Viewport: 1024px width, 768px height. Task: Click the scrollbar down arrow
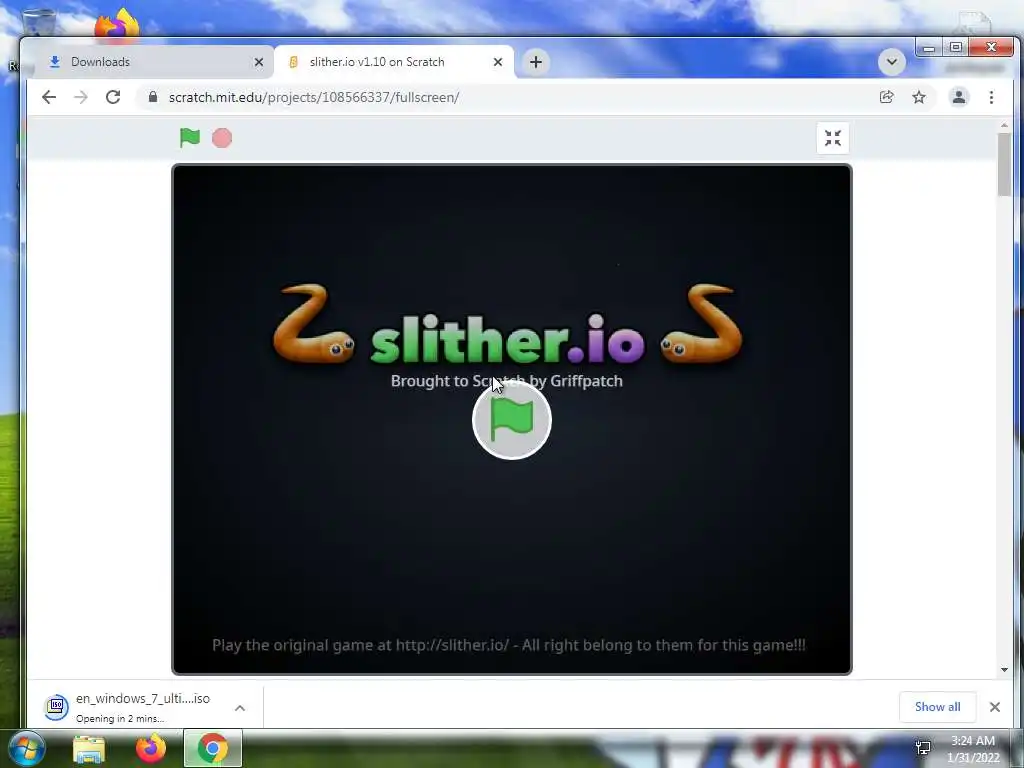click(1004, 670)
